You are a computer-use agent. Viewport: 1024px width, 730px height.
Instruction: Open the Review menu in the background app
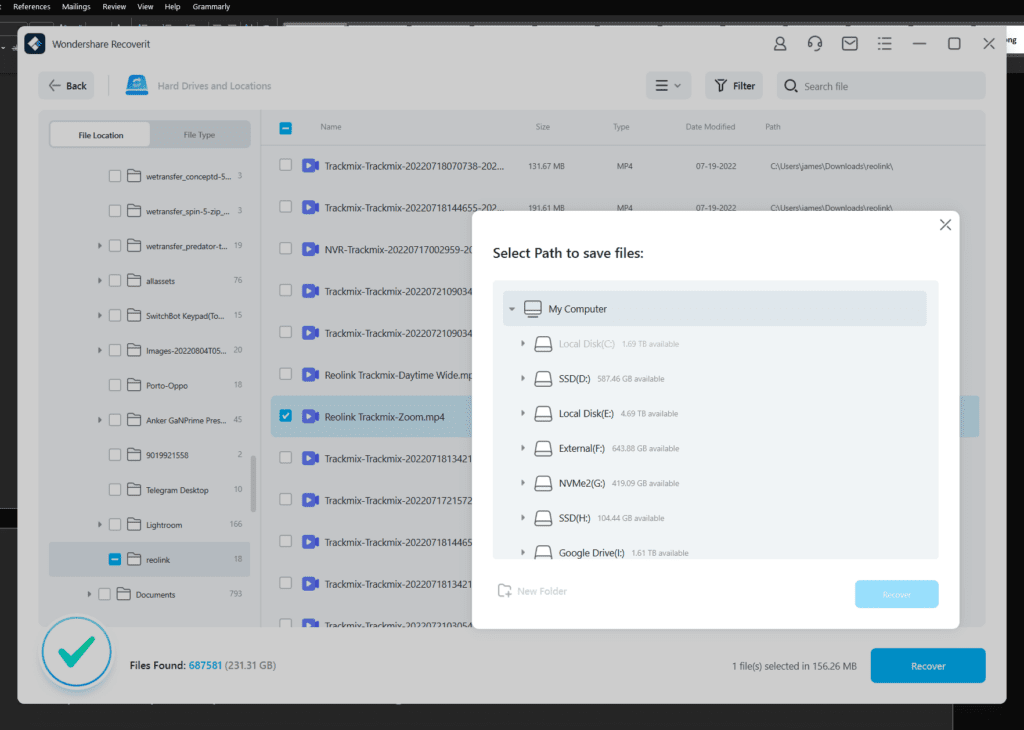point(116,7)
